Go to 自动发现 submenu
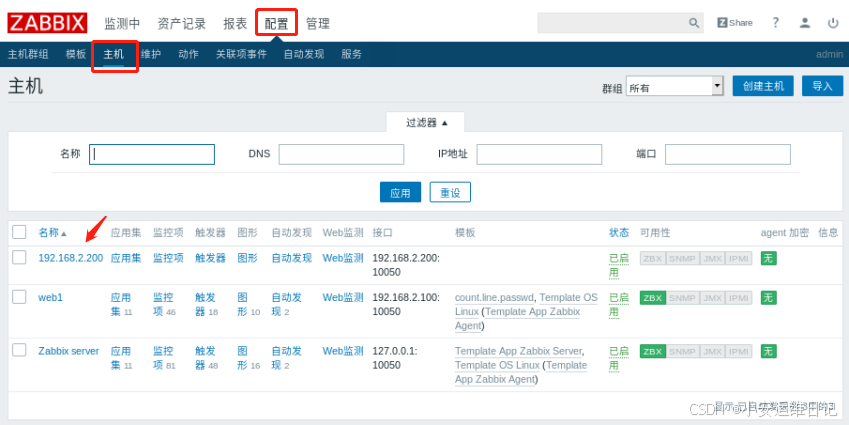The height and width of the screenshot is (425, 849). [304, 54]
